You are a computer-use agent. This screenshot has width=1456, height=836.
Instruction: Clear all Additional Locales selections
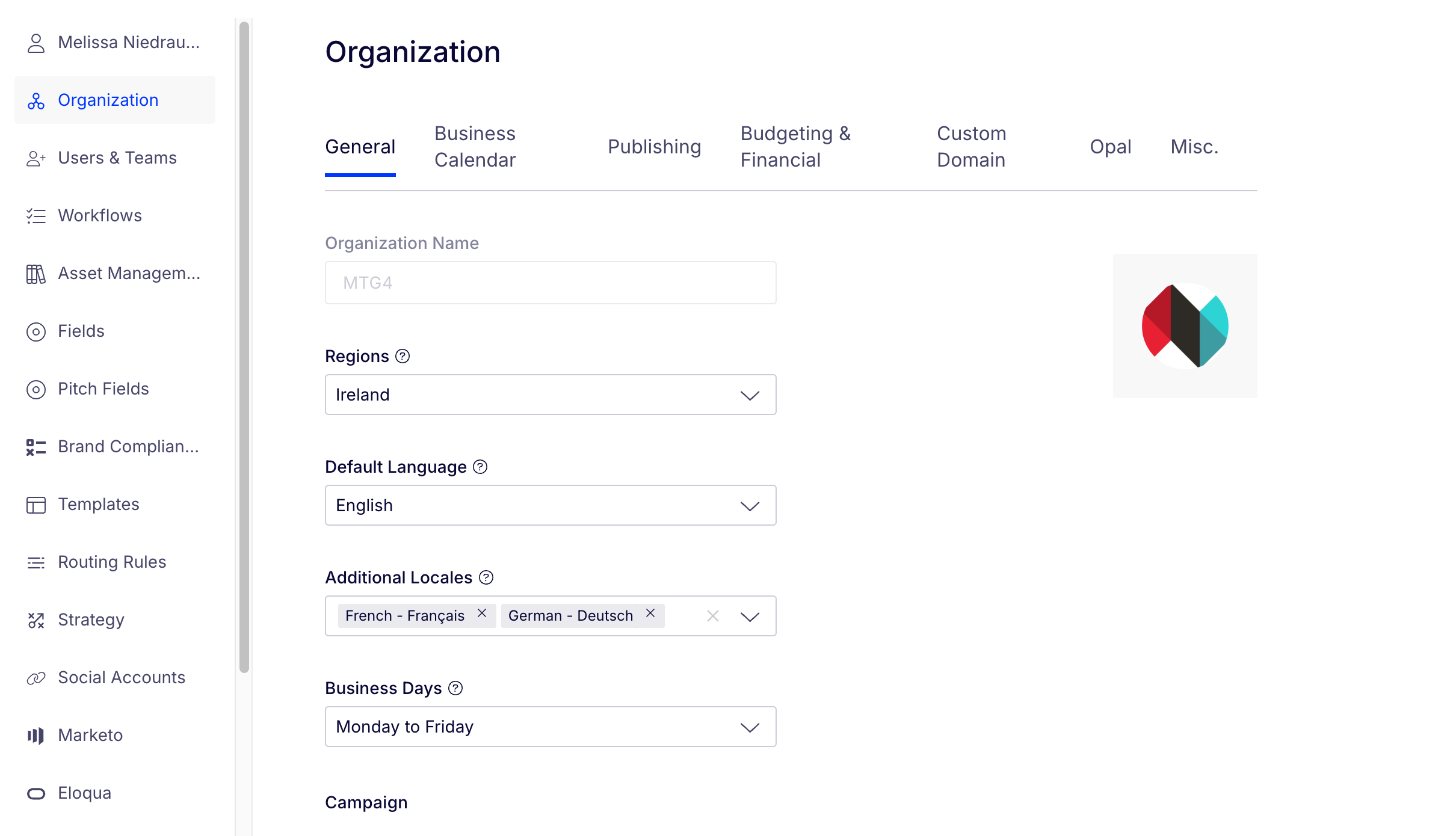pyautogui.click(x=713, y=616)
